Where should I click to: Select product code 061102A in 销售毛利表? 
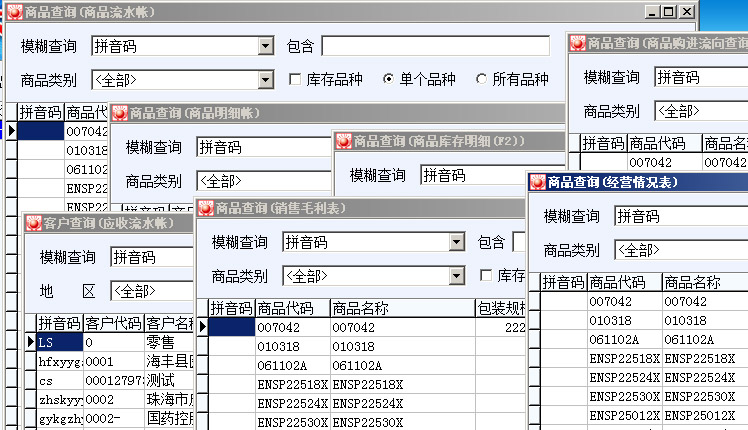tap(292, 365)
